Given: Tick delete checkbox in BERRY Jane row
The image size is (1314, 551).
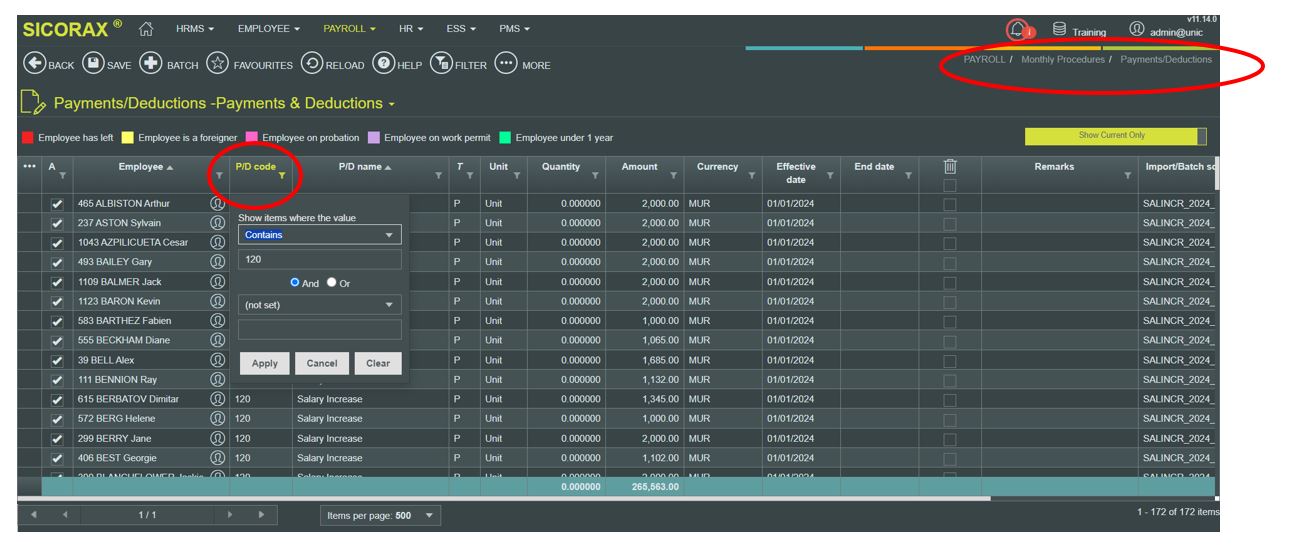Looking at the screenshot, I should tap(950, 439).
